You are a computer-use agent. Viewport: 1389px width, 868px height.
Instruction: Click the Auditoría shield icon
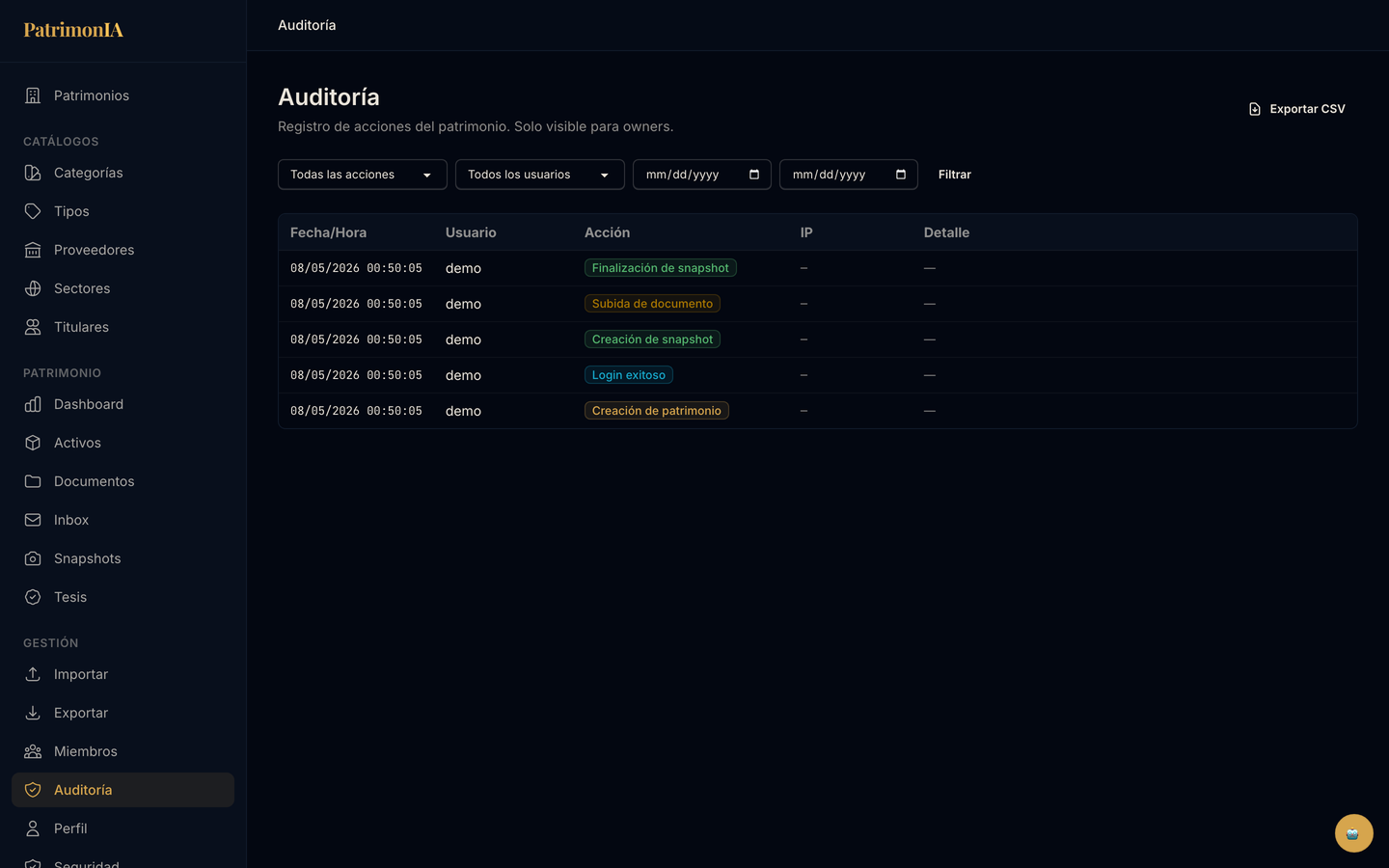33,790
